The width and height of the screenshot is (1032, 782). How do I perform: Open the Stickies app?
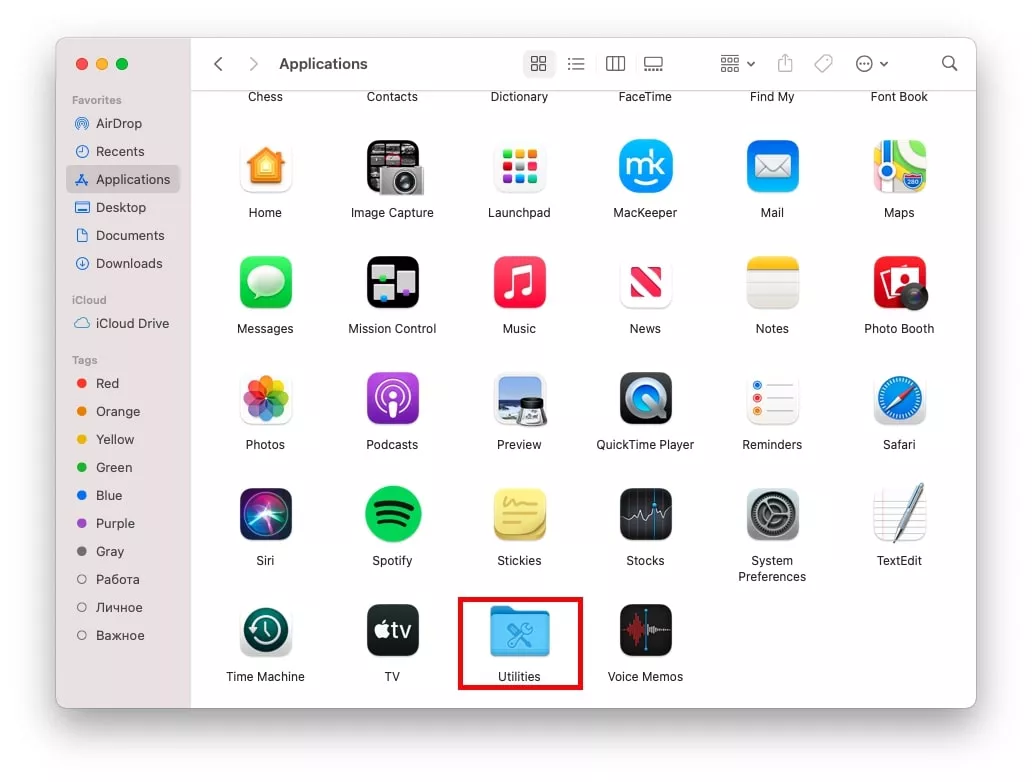point(519,515)
